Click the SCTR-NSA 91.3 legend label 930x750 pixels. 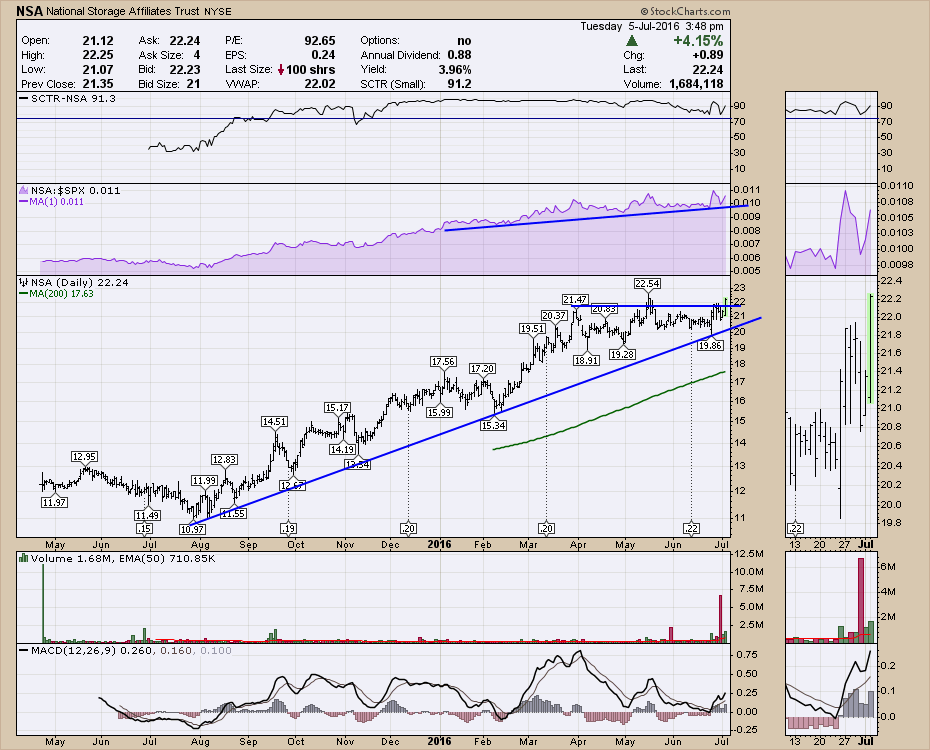coord(73,98)
